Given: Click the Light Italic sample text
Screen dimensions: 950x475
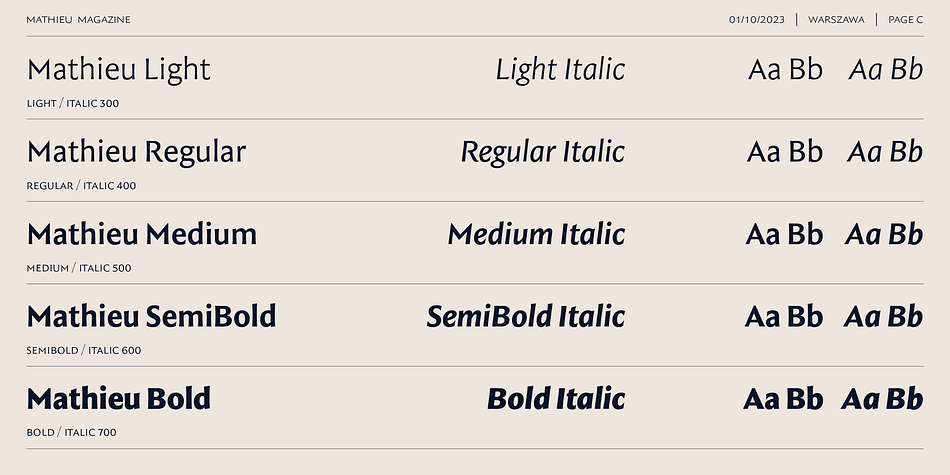Looking at the screenshot, I should pyautogui.click(x=560, y=70).
